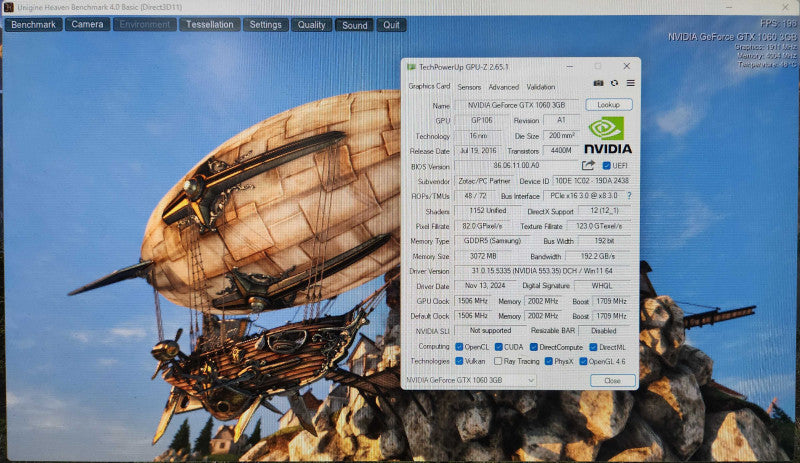
Task: Toggle the OpenCL checkbox
Action: click(x=459, y=347)
